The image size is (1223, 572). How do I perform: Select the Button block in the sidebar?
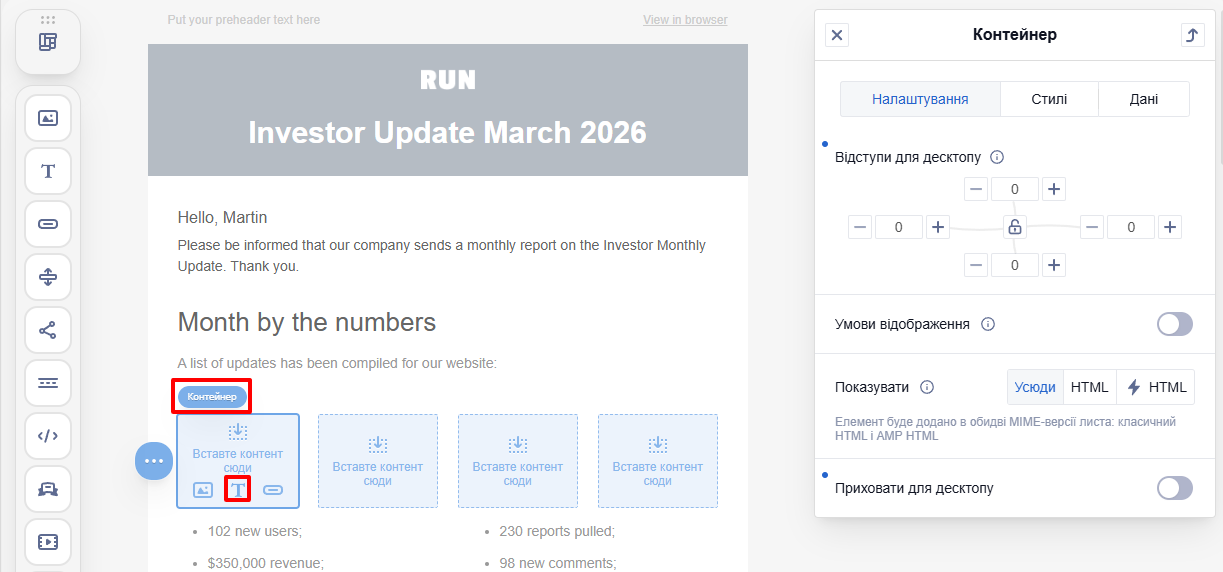pos(48,224)
